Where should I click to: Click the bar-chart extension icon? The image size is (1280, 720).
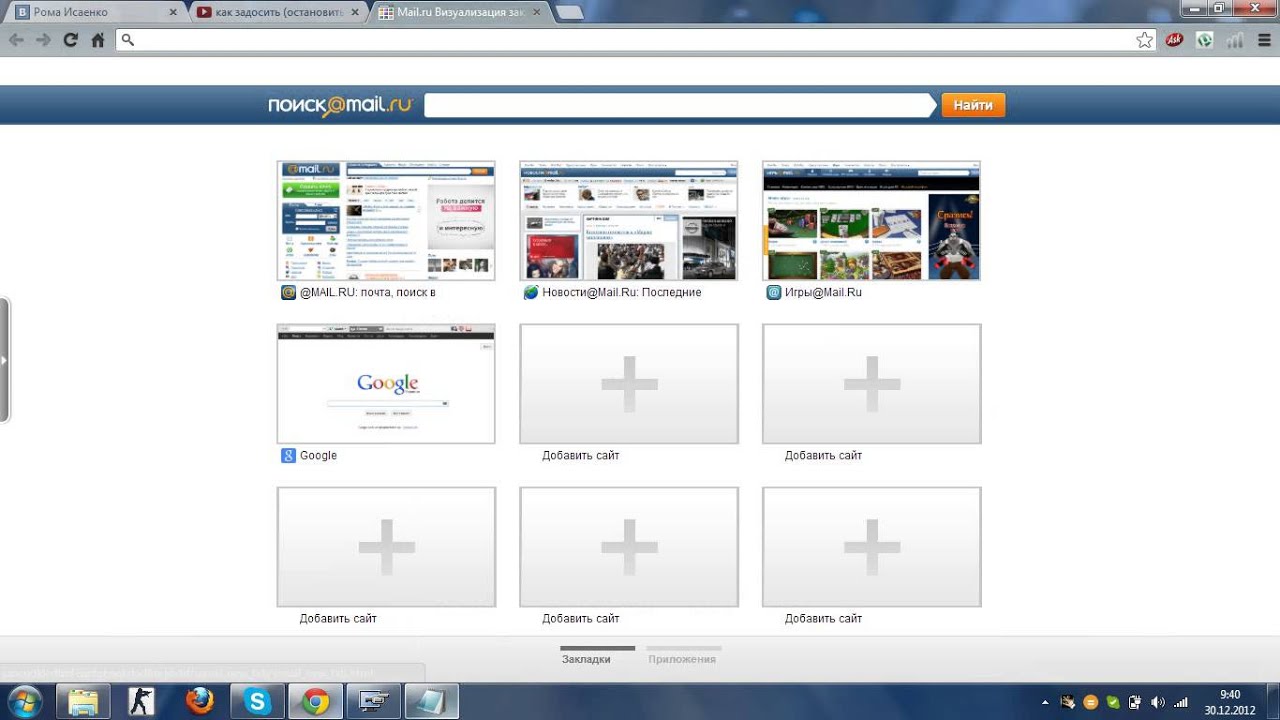(x=1235, y=40)
